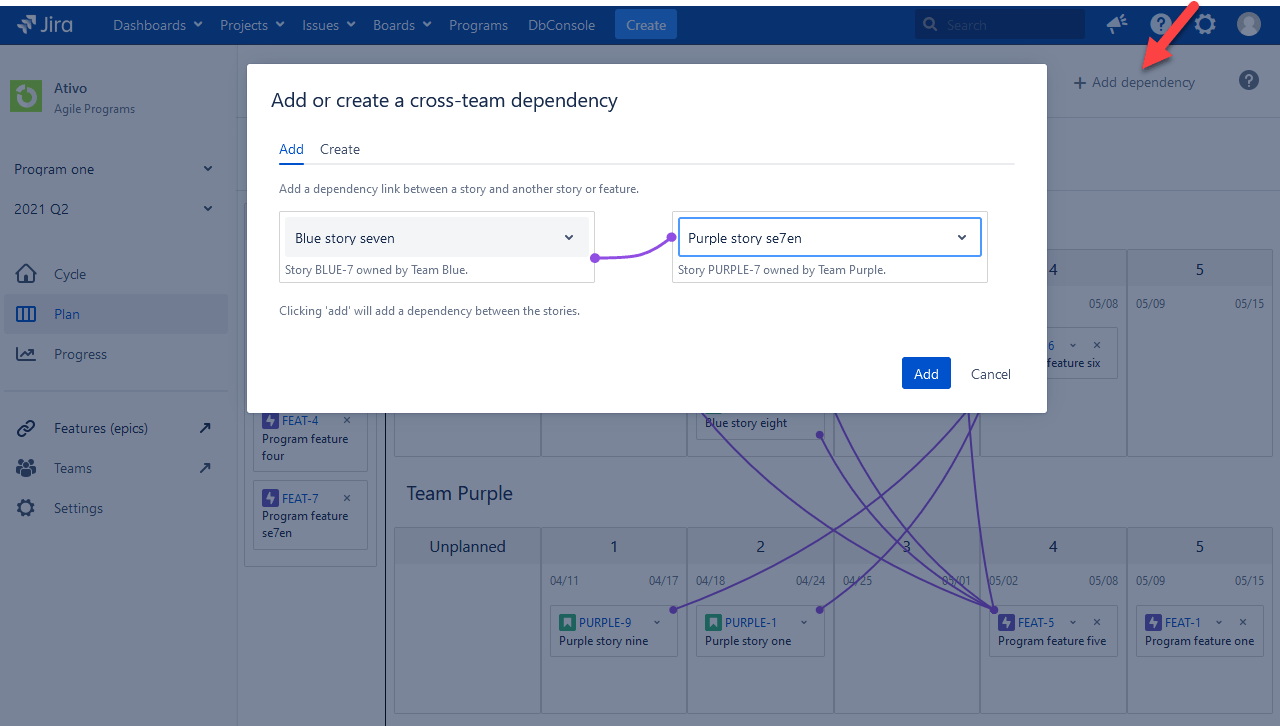
Task: Click the Features (epics) link icon
Action: pos(27,427)
